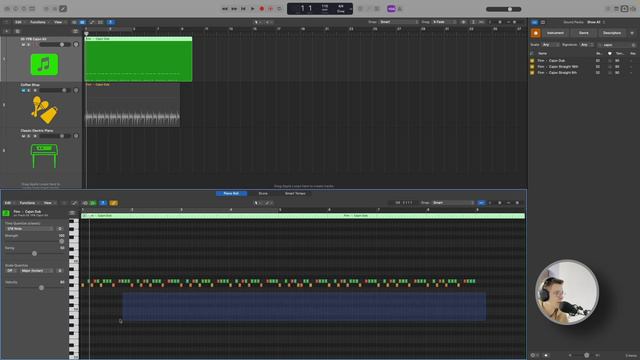
Task: Fast-forward the transport
Action: click(234, 9)
